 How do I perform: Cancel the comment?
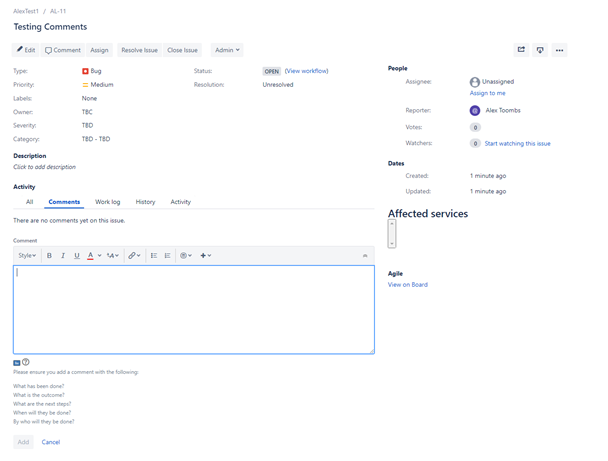pos(51,442)
